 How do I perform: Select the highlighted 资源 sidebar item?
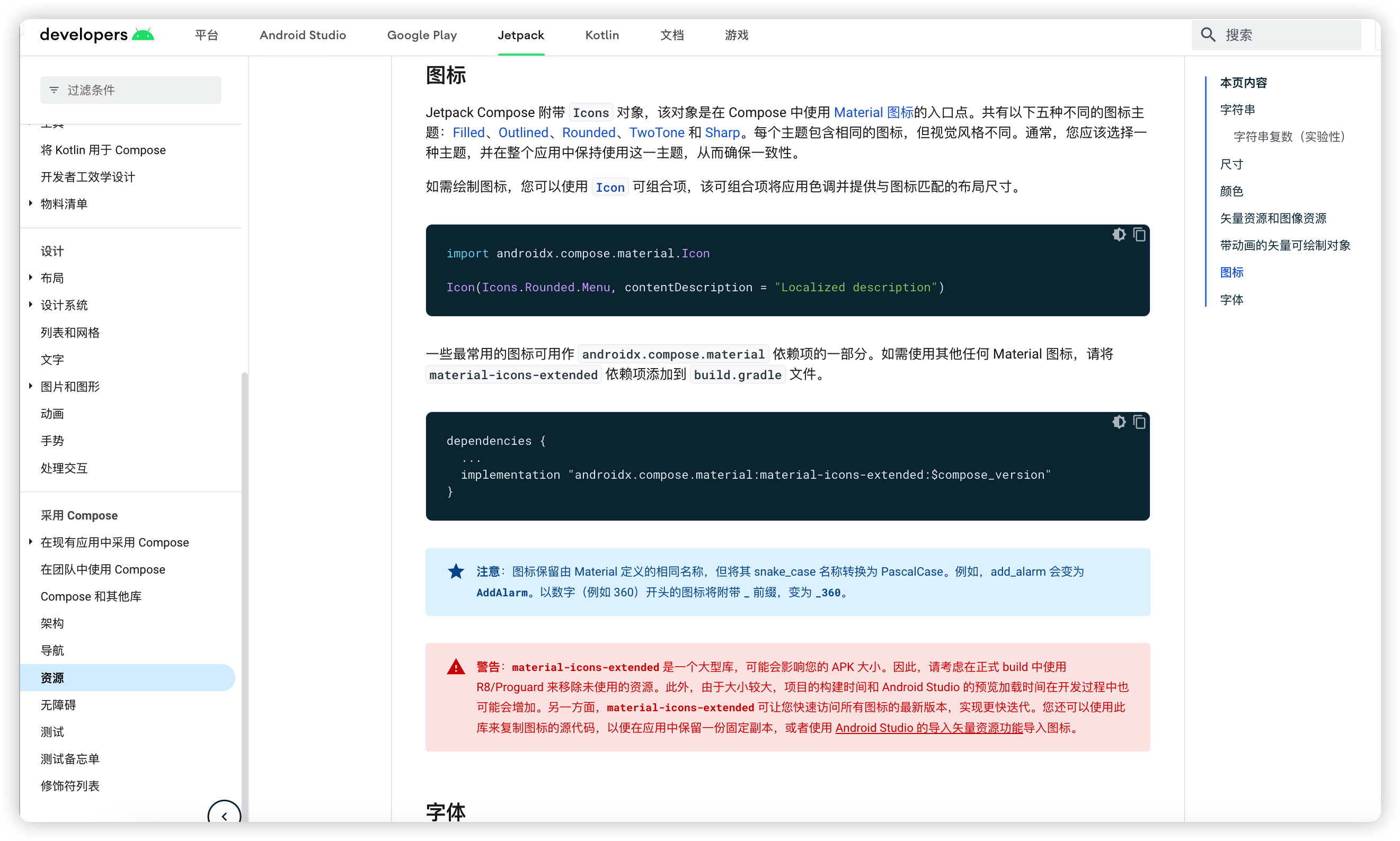(128, 678)
